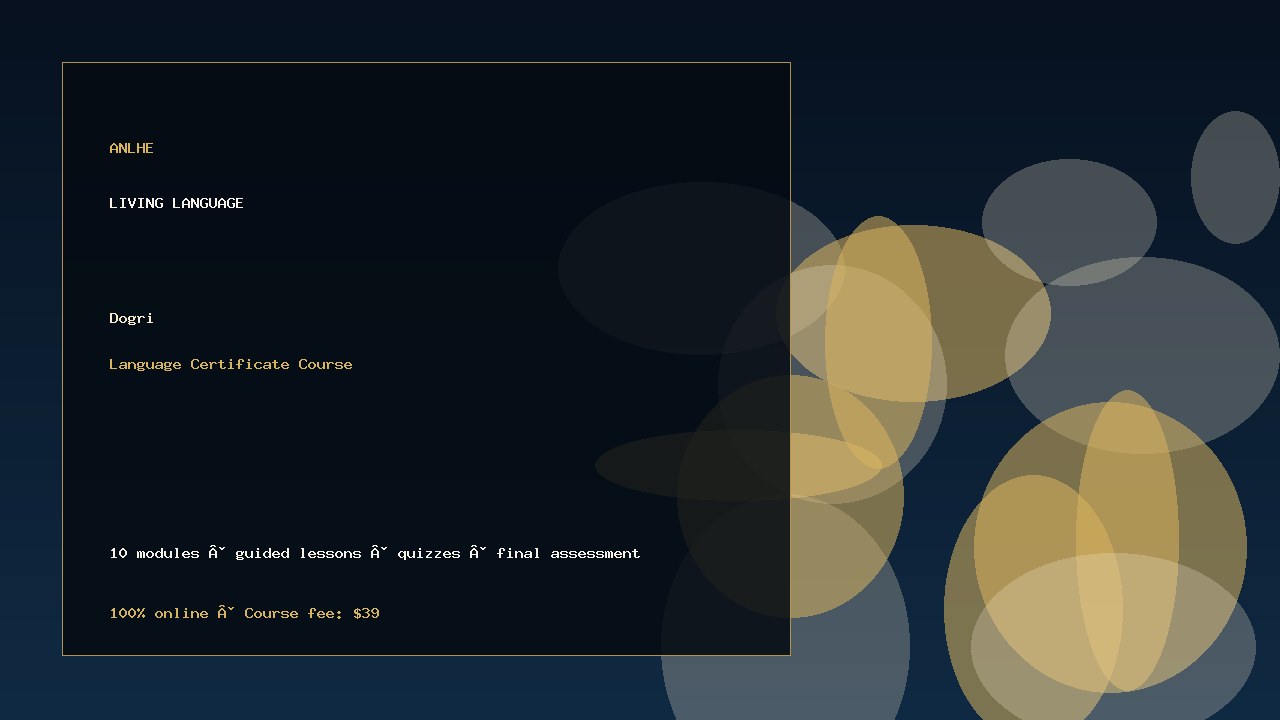This screenshot has width=1280, height=720.
Task: Select the LIVING LANGUAGE heading
Action: tap(176, 203)
